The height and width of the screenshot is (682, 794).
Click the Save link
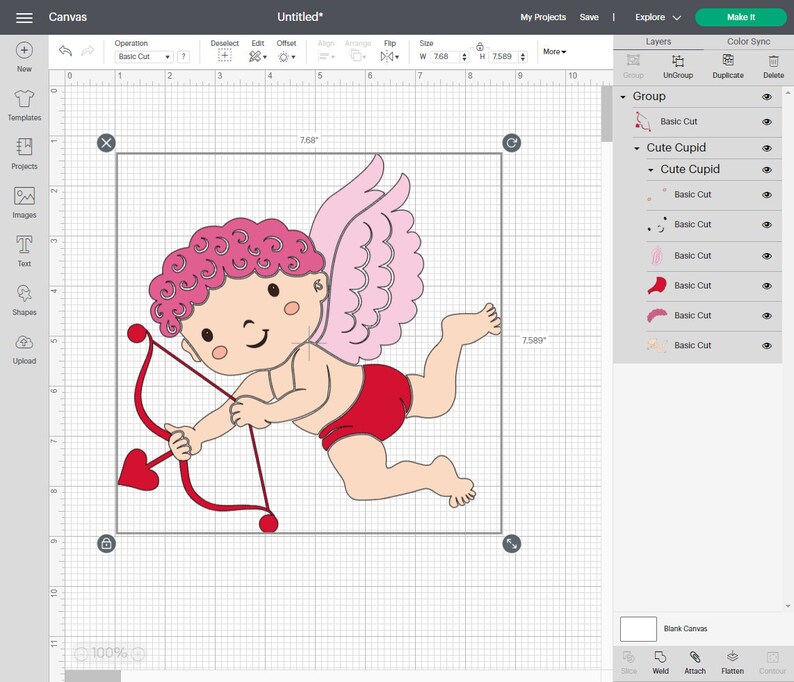589,17
